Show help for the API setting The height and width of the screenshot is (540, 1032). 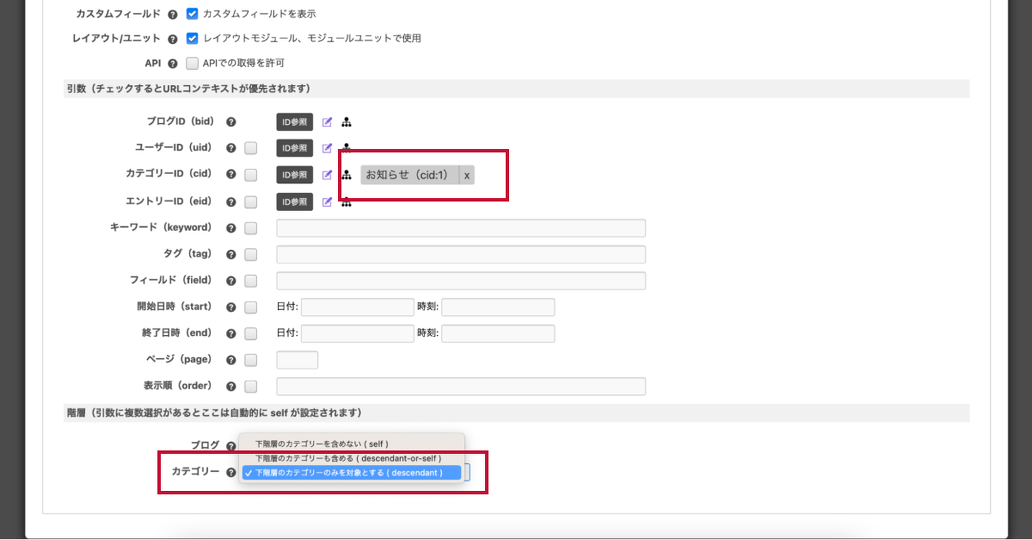point(173,64)
